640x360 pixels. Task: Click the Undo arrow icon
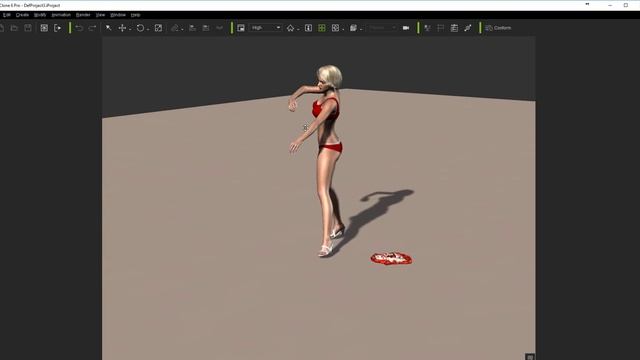[x=79, y=28]
